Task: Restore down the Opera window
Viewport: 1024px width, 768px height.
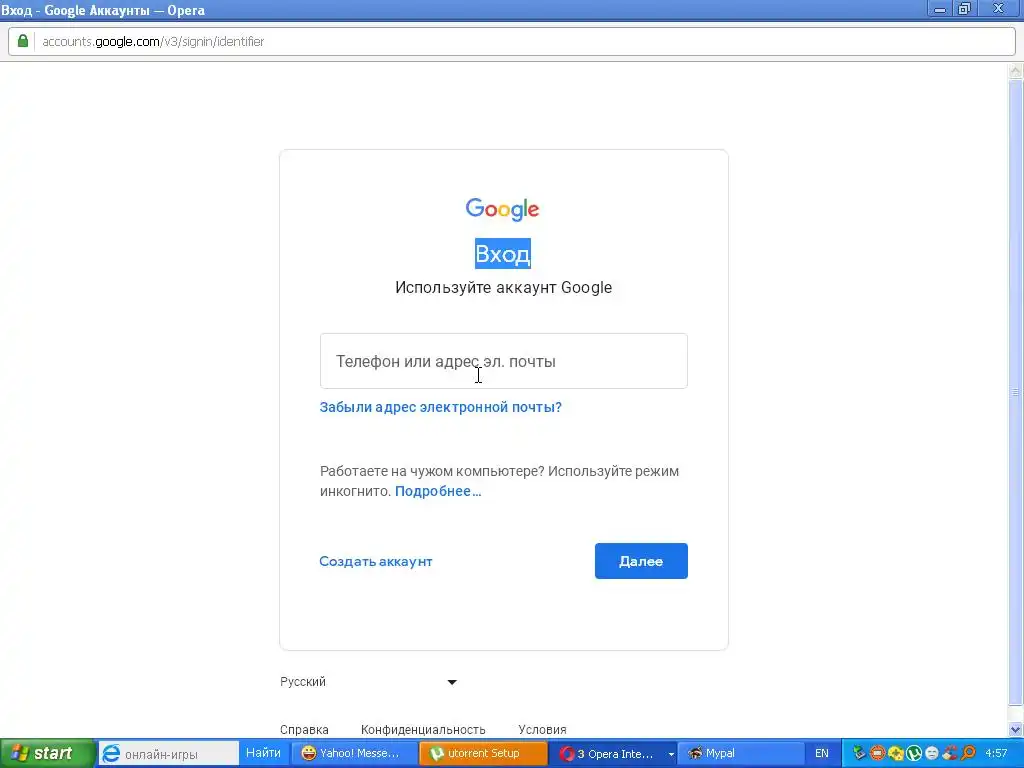Action: [x=965, y=9]
